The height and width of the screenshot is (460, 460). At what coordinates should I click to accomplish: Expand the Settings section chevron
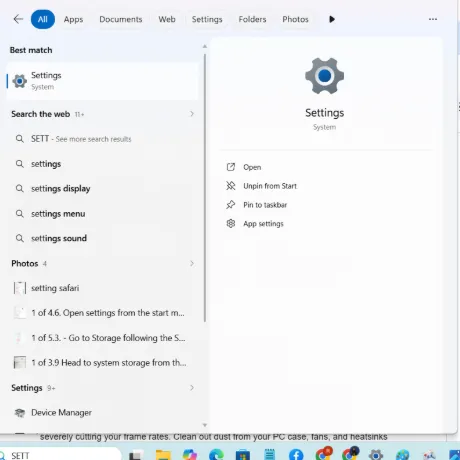click(192, 388)
